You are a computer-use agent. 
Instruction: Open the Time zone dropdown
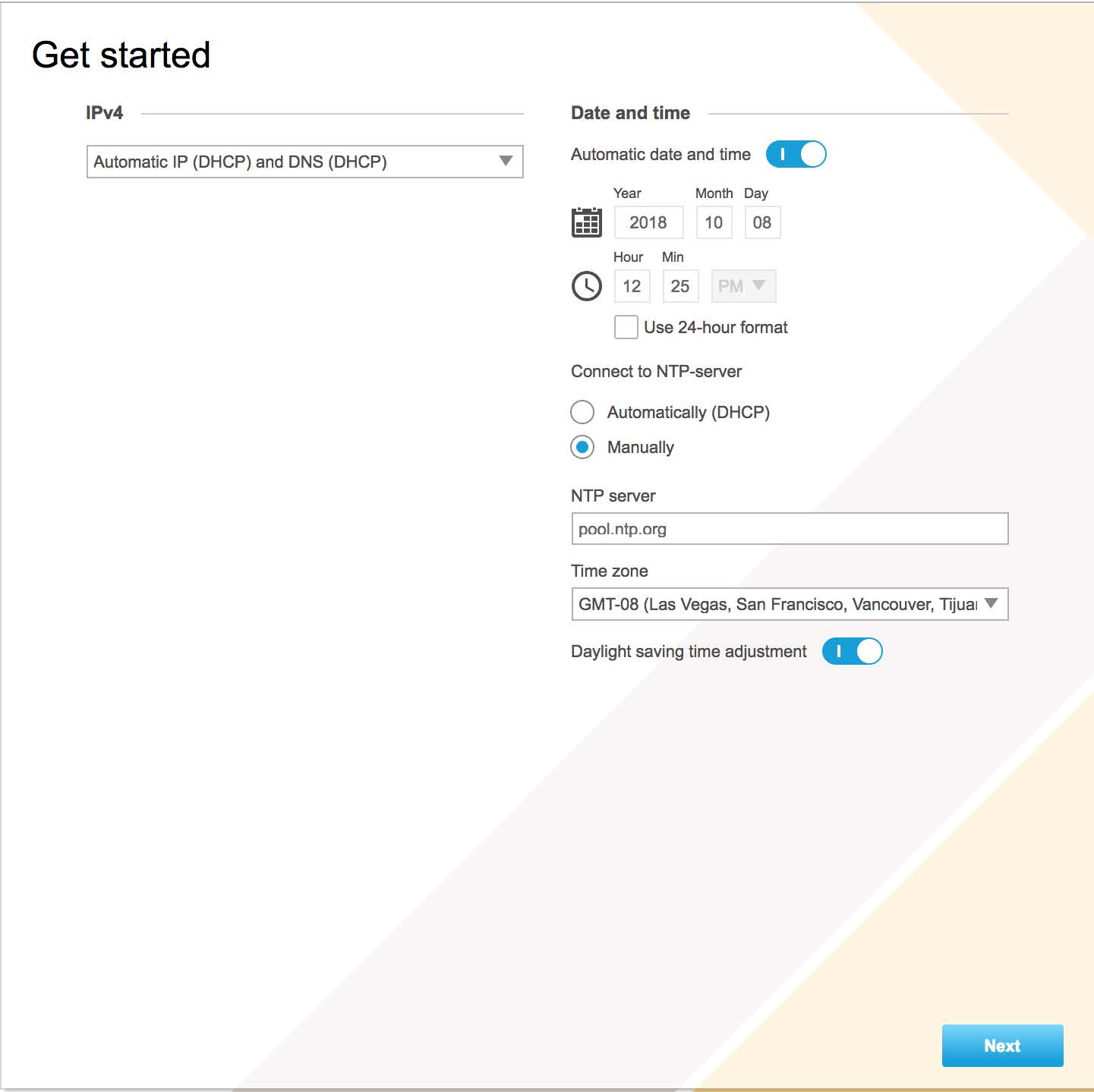click(790, 604)
